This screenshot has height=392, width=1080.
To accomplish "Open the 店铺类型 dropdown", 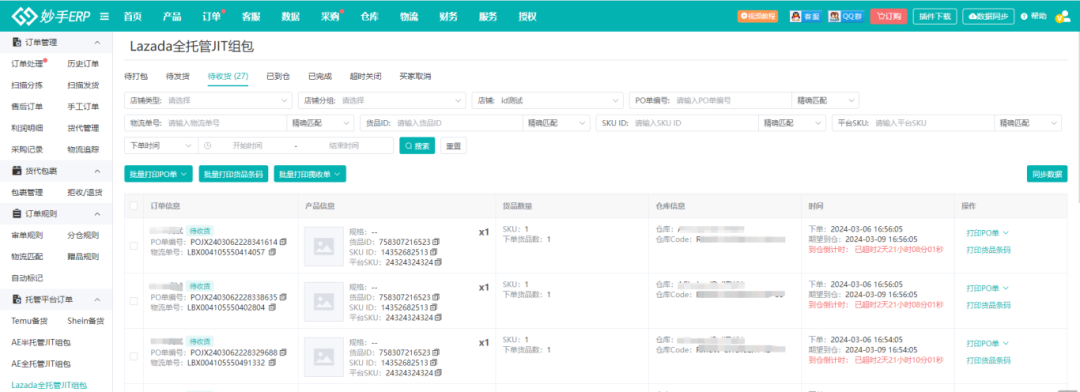I will (208, 101).
